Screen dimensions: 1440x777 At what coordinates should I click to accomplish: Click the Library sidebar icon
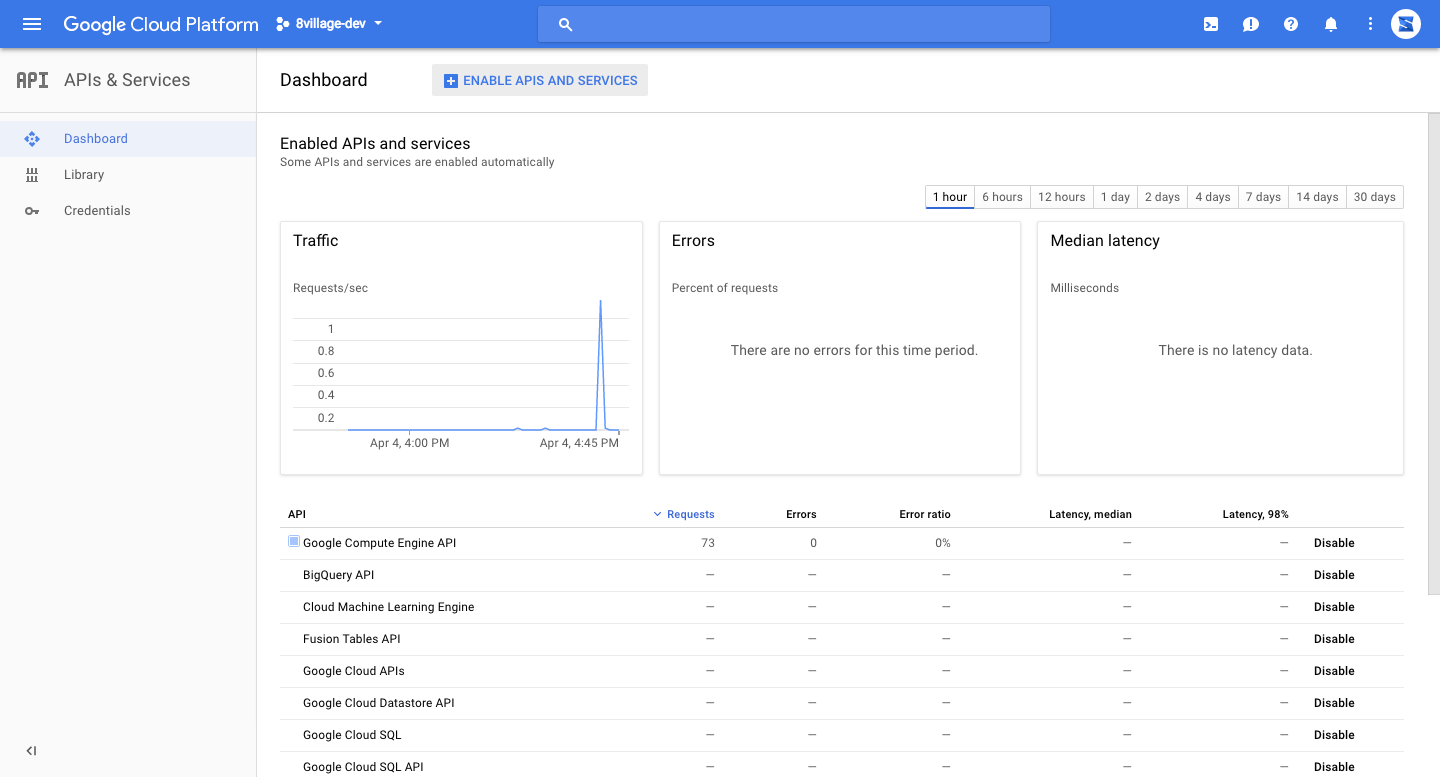32,175
